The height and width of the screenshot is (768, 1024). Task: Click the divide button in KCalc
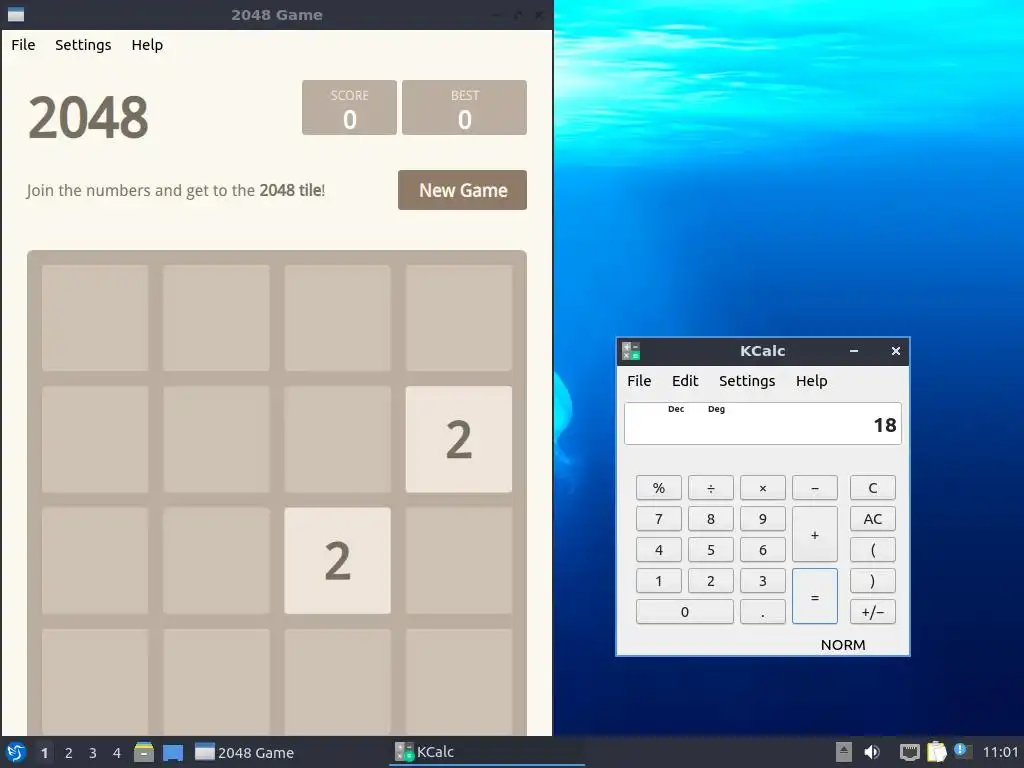point(711,488)
